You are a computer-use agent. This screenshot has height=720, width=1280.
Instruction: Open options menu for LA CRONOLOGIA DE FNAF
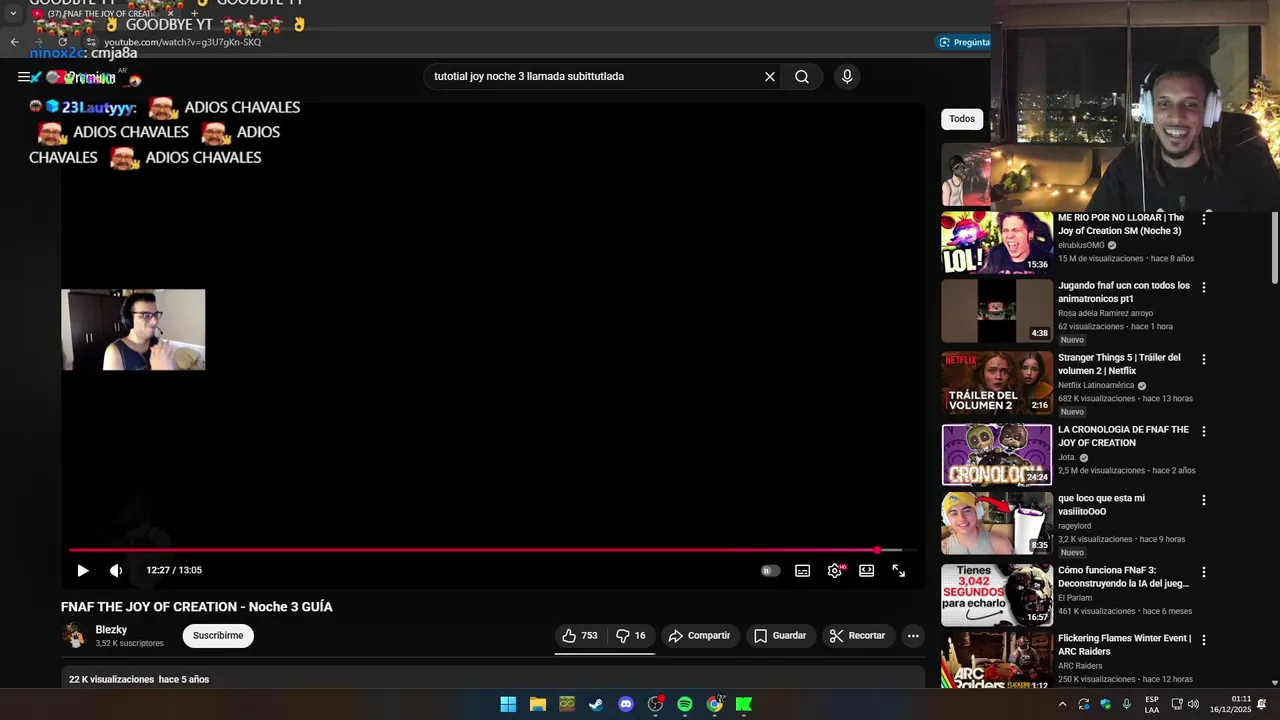(x=1204, y=431)
